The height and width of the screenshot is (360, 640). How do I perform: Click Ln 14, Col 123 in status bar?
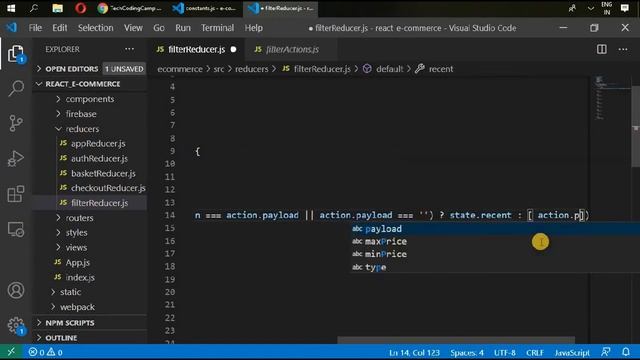(x=414, y=352)
